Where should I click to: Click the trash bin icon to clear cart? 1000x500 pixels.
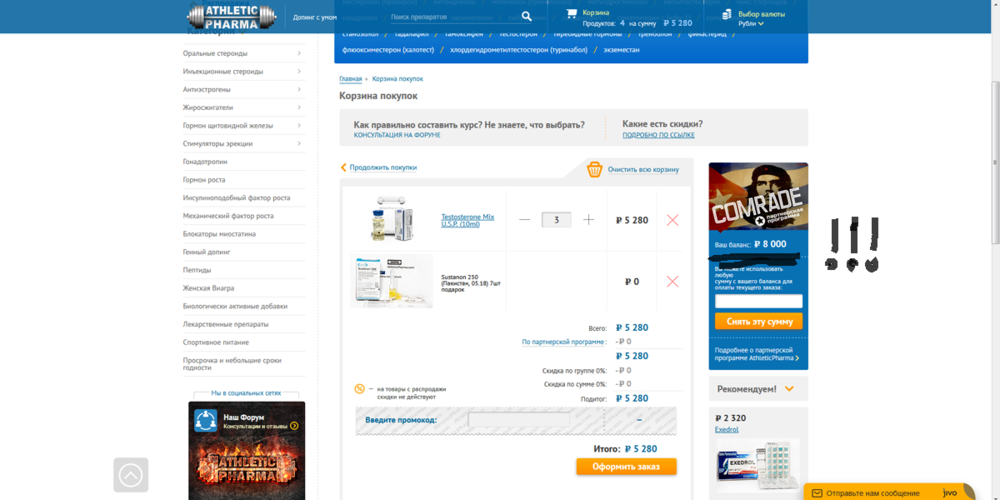(x=594, y=169)
